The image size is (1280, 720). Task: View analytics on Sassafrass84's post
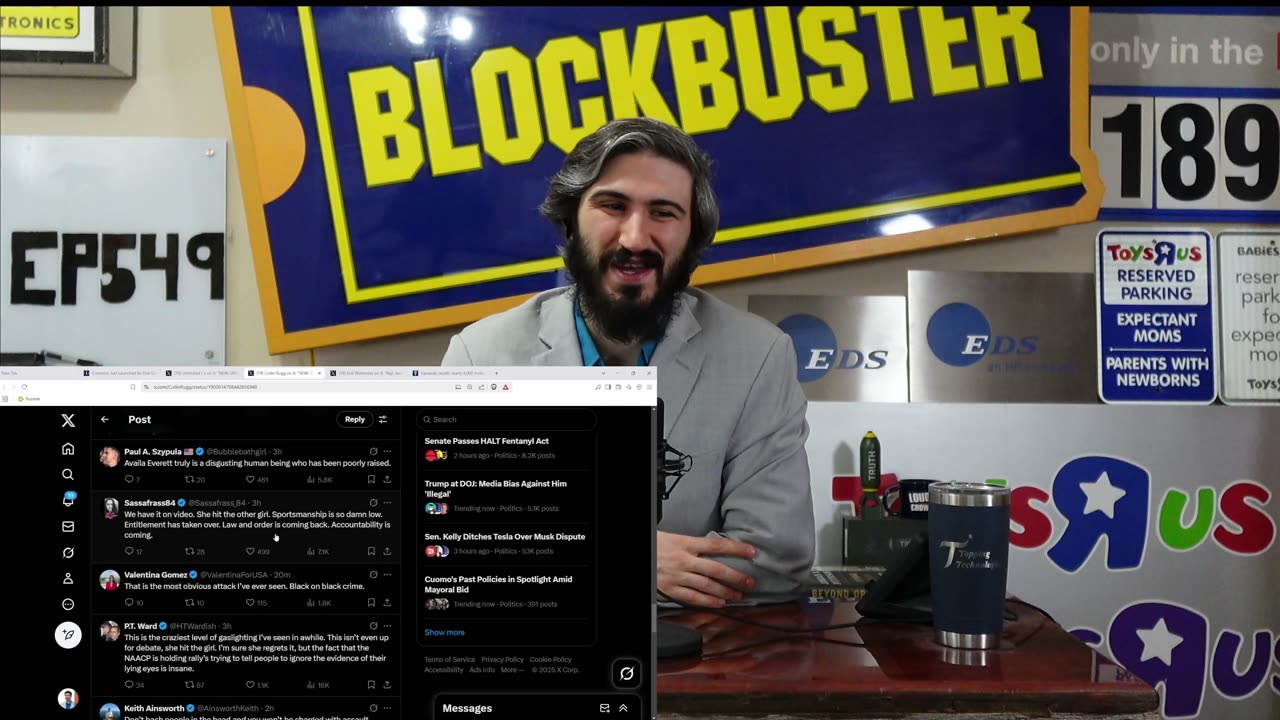[318, 551]
